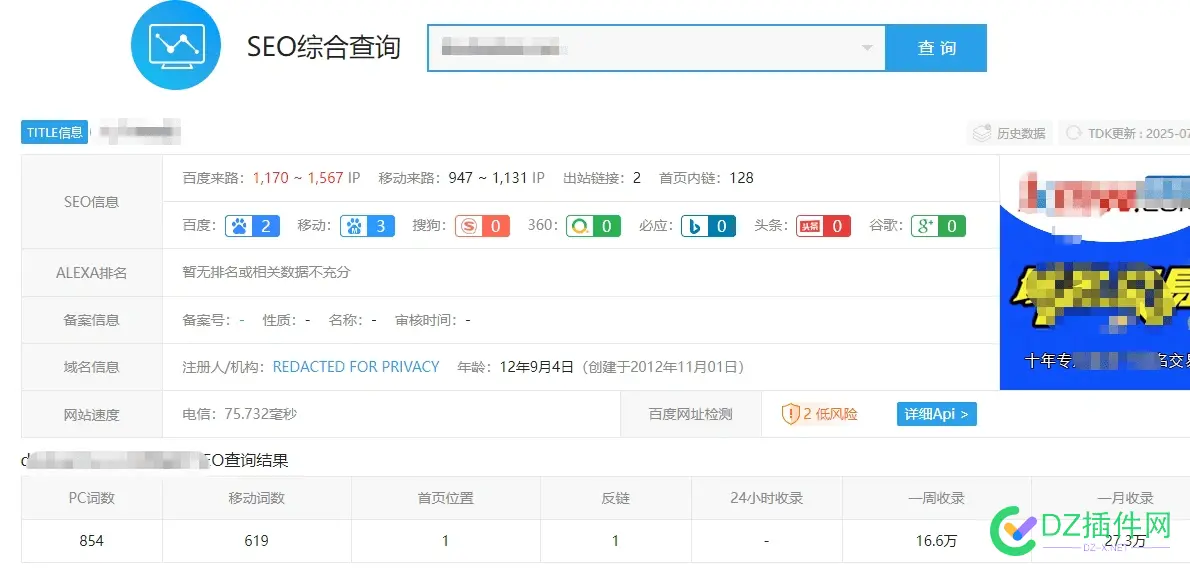Image resolution: width=1190 pixels, height=571 pixels.
Task: Click the SEO综合查询 heading text
Action: (x=324, y=48)
